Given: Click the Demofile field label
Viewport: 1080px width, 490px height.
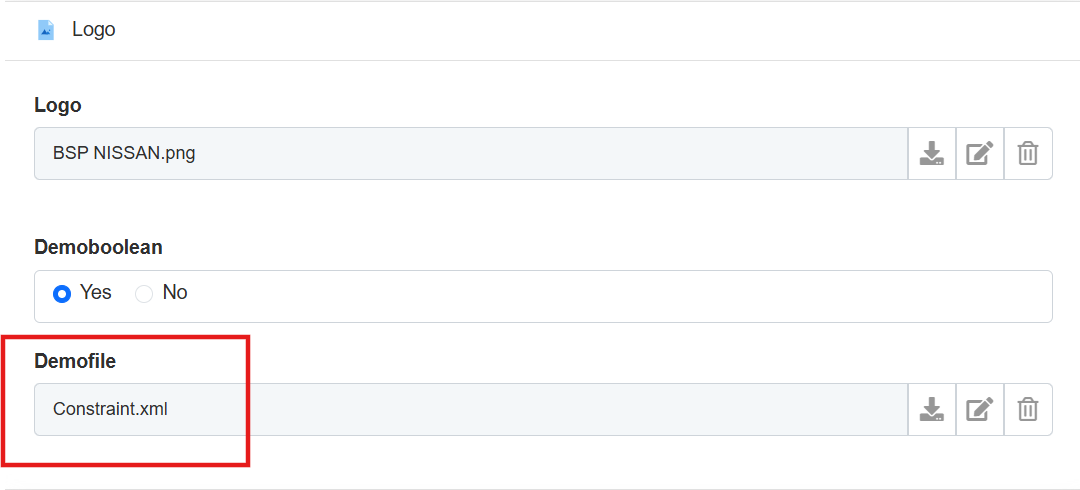Looking at the screenshot, I should click(75, 360).
